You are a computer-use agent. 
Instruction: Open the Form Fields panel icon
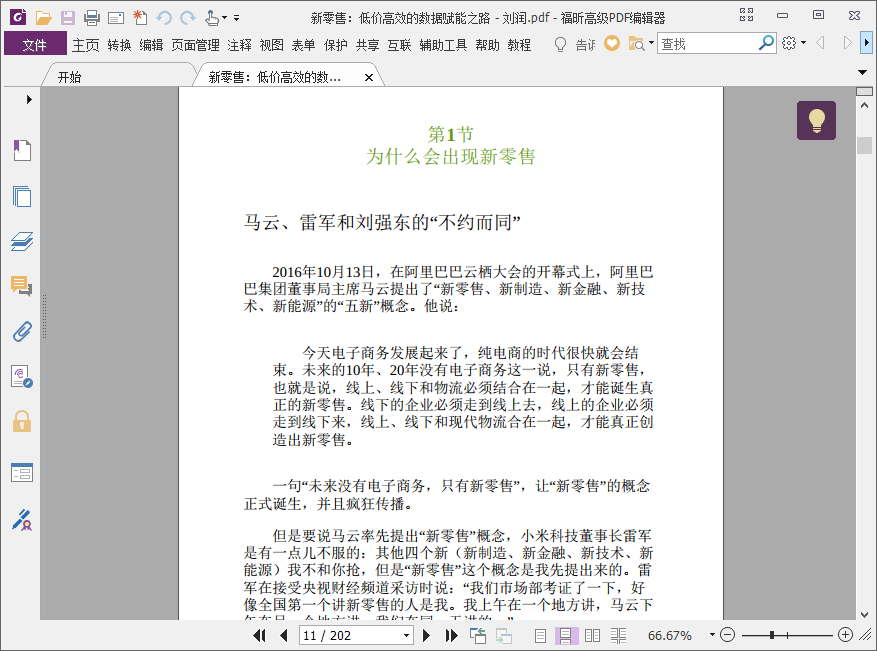tap(22, 473)
